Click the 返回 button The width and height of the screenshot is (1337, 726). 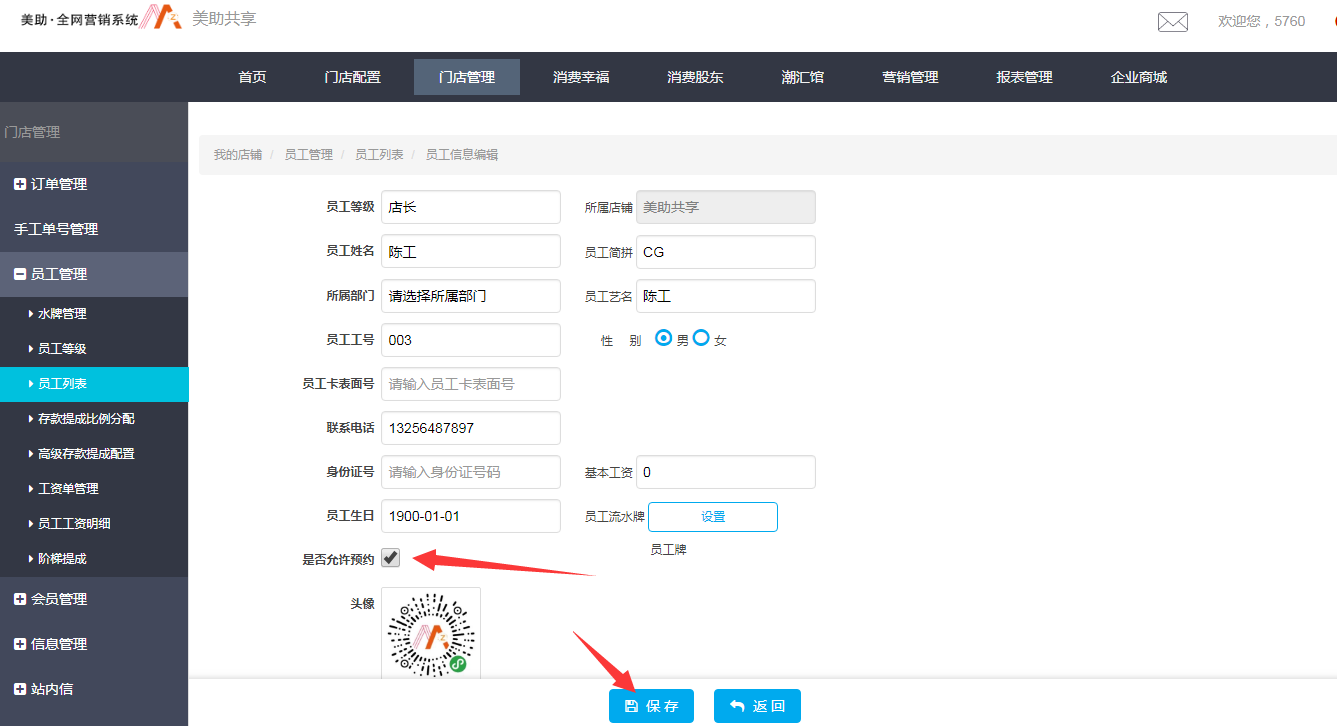click(x=757, y=706)
